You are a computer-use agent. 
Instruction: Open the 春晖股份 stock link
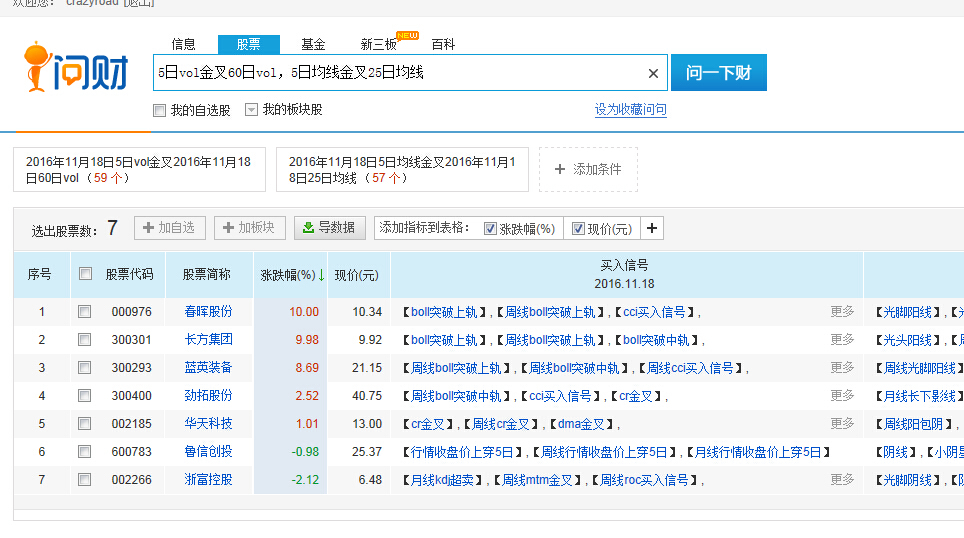208,311
